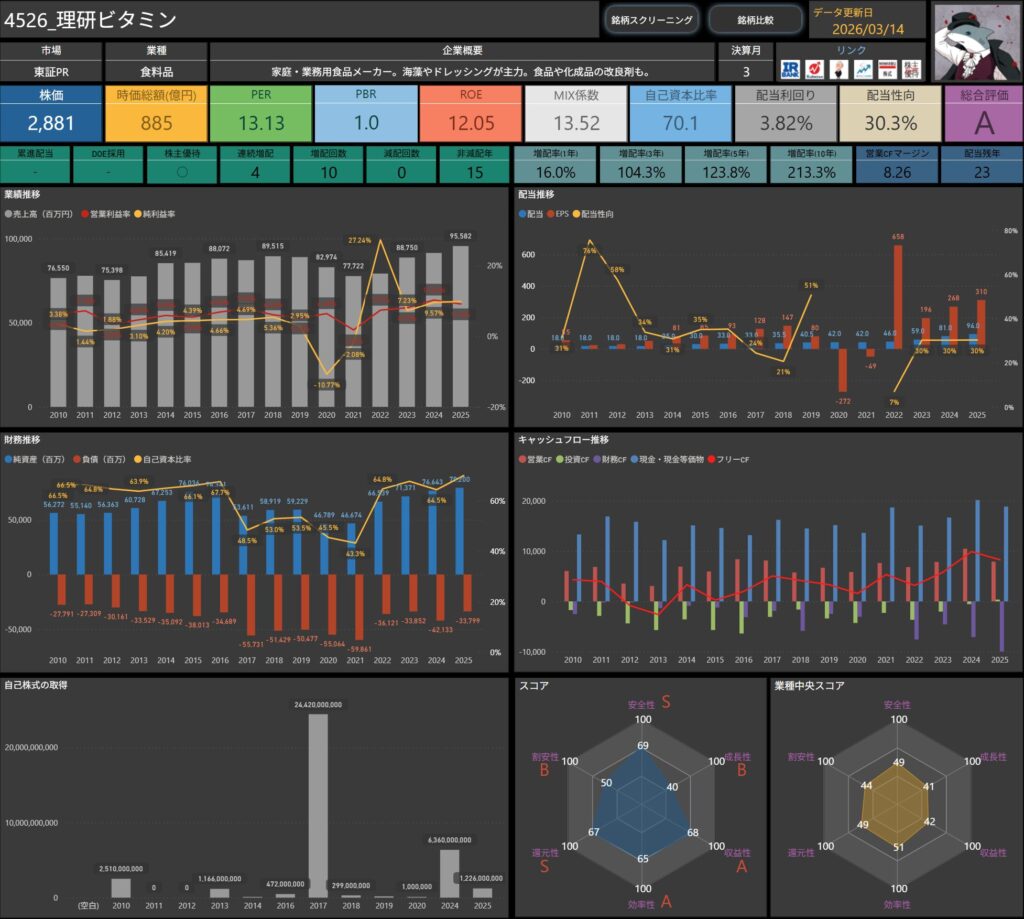Open the 銘柄スクリーニング button

651,19
